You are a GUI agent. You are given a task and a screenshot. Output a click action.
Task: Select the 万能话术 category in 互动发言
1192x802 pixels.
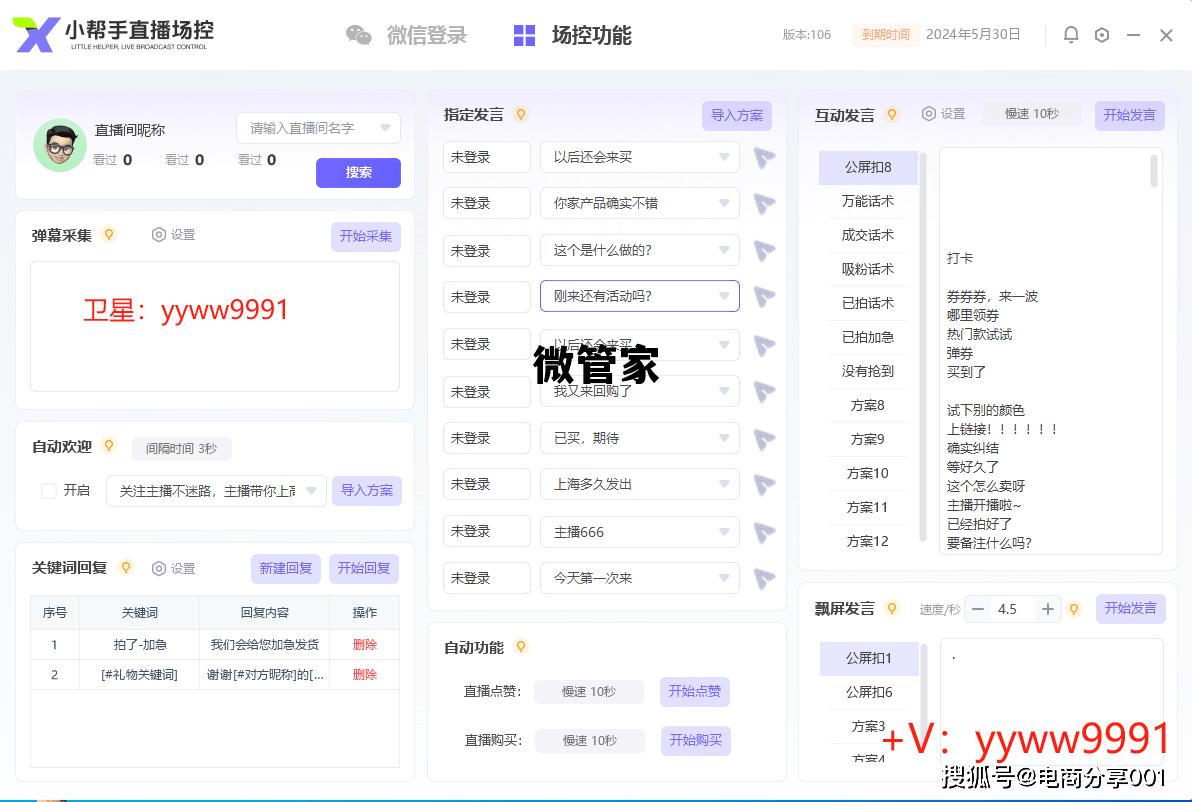coord(867,200)
